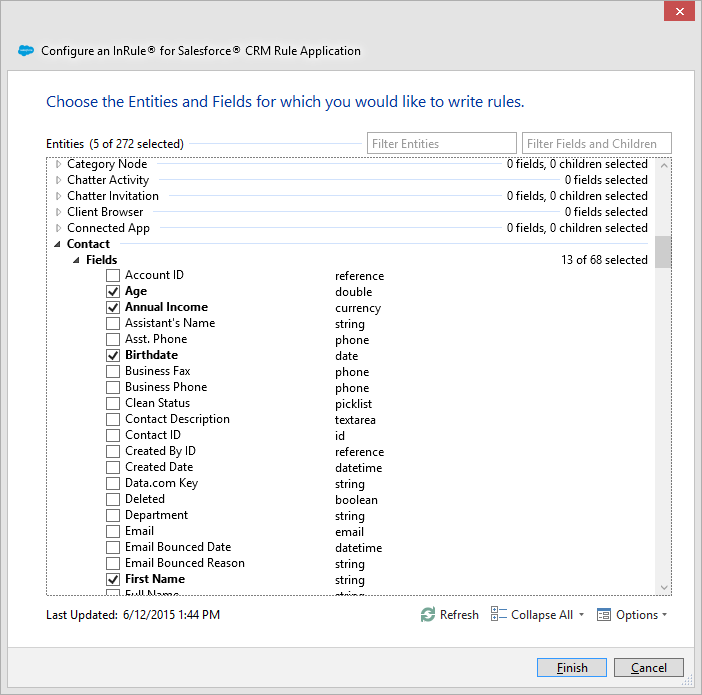This screenshot has width=702, height=695.
Task: Click the Birthdate field name
Action: click(x=151, y=355)
